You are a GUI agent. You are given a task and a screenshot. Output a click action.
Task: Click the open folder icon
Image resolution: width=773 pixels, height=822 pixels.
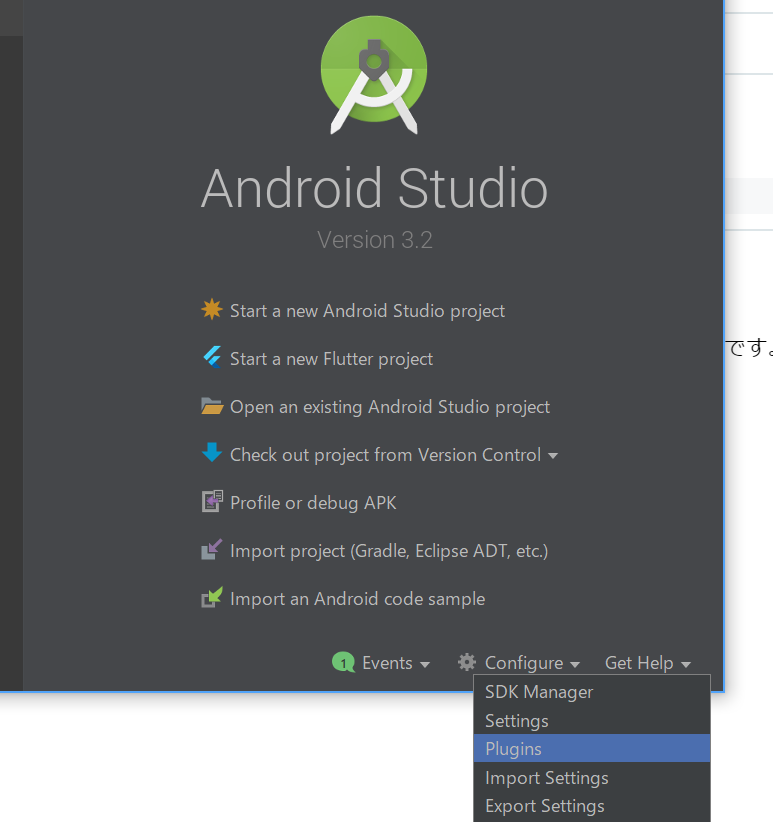click(x=212, y=406)
